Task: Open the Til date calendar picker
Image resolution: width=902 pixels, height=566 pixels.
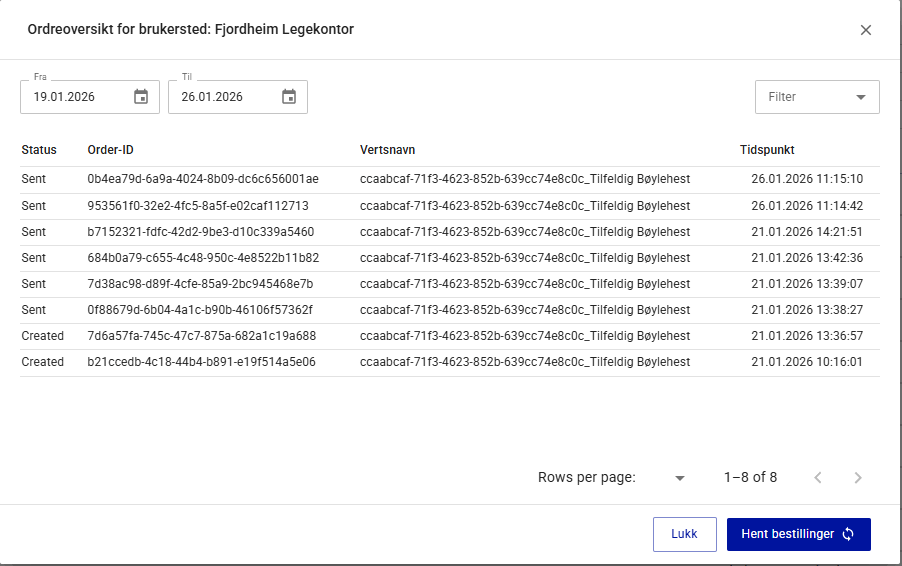Action: tap(289, 97)
